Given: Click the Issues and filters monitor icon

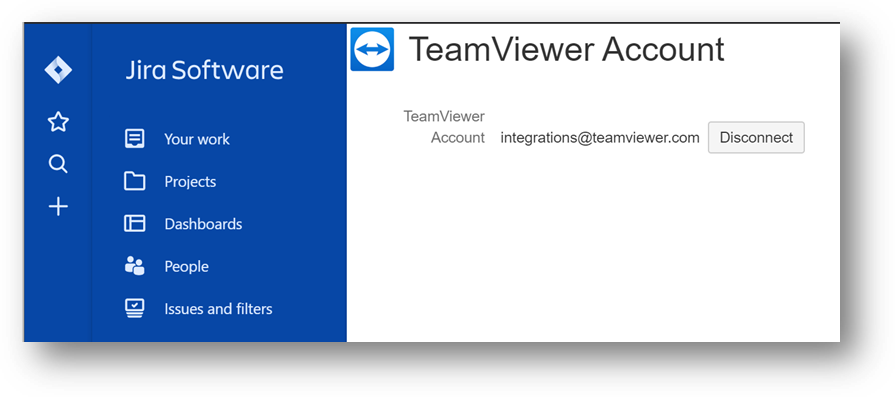Looking at the screenshot, I should click(135, 309).
